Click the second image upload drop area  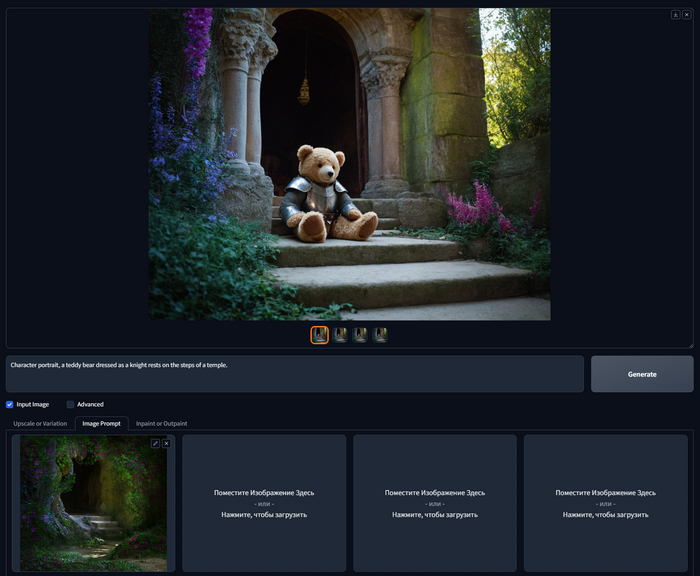tap(264, 504)
